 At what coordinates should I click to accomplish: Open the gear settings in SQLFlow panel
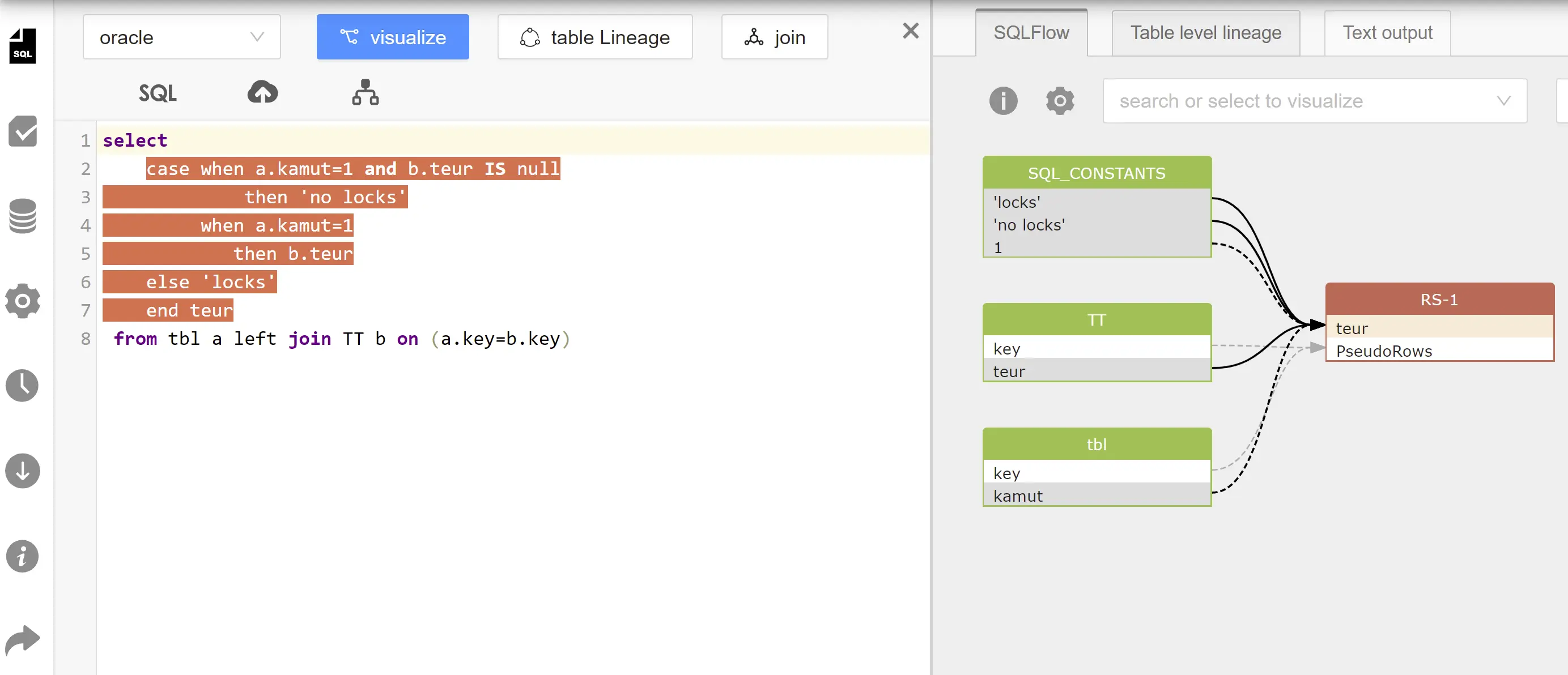[x=1060, y=100]
